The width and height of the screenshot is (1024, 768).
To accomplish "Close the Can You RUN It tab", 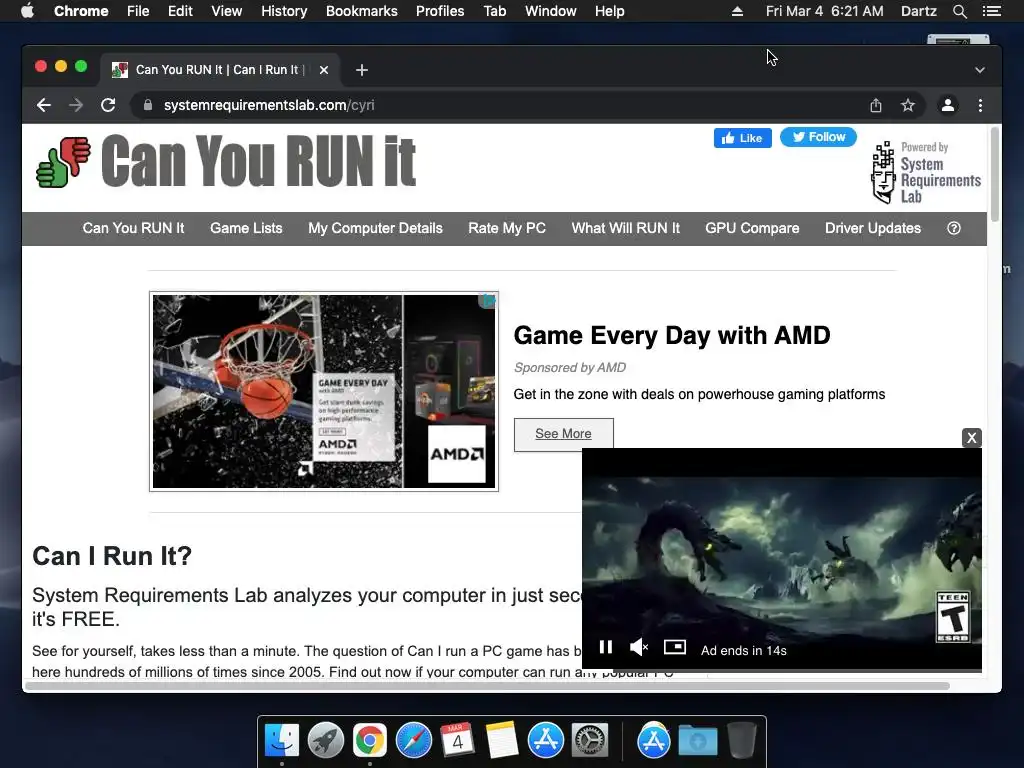I will pos(324,70).
